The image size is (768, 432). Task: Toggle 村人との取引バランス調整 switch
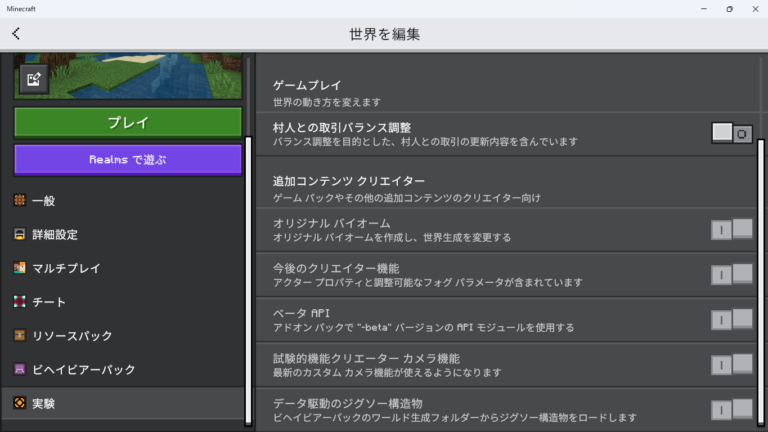(731, 133)
